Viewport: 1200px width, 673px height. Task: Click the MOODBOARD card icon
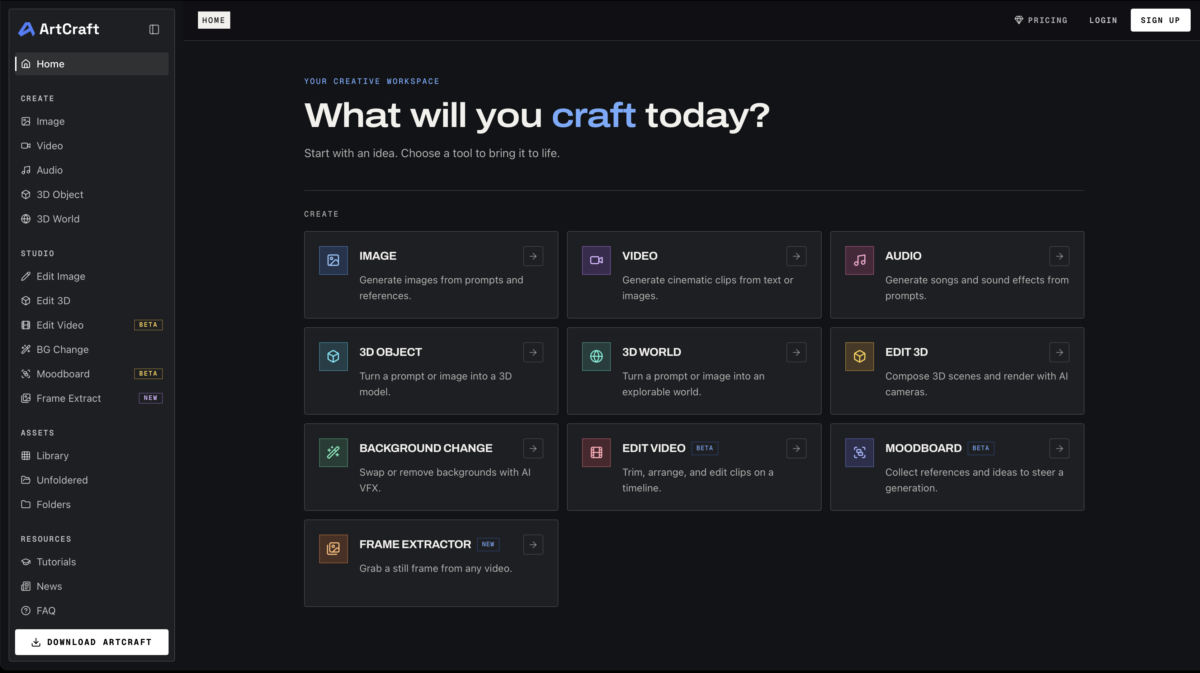point(860,452)
